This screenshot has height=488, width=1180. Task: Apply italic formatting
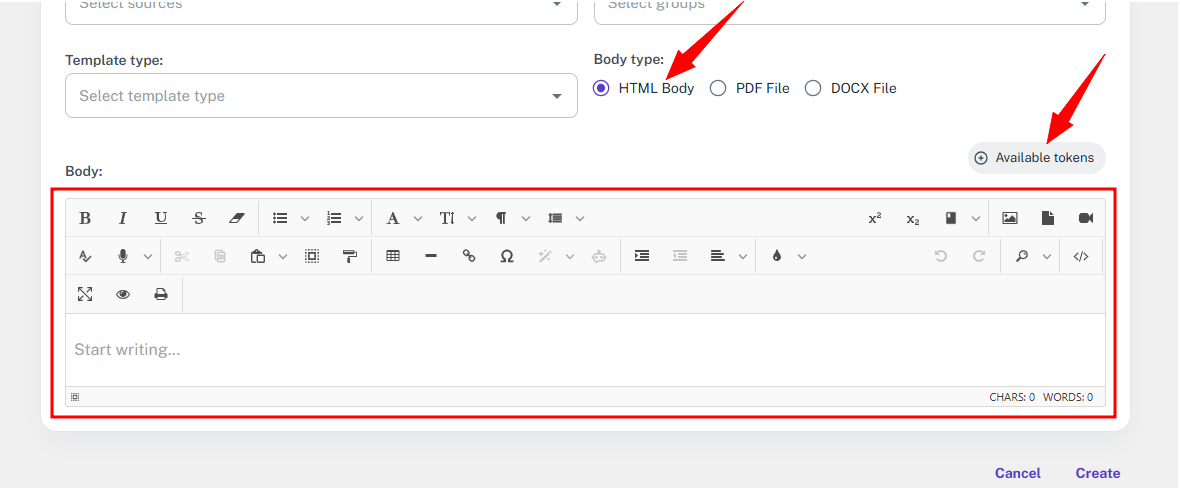[x=123, y=218]
